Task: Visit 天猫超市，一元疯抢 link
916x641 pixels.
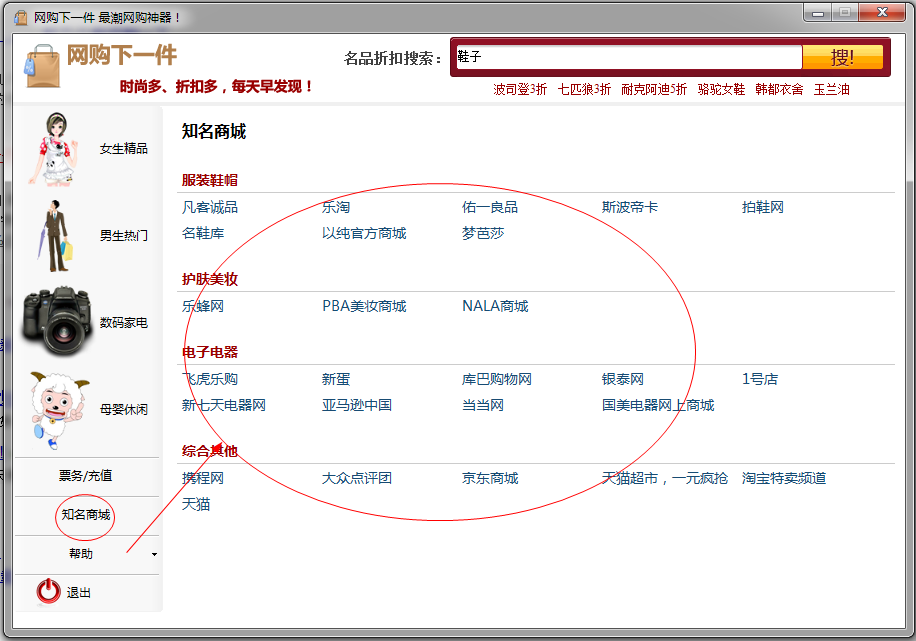Action: pyautogui.click(x=665, y=479)
